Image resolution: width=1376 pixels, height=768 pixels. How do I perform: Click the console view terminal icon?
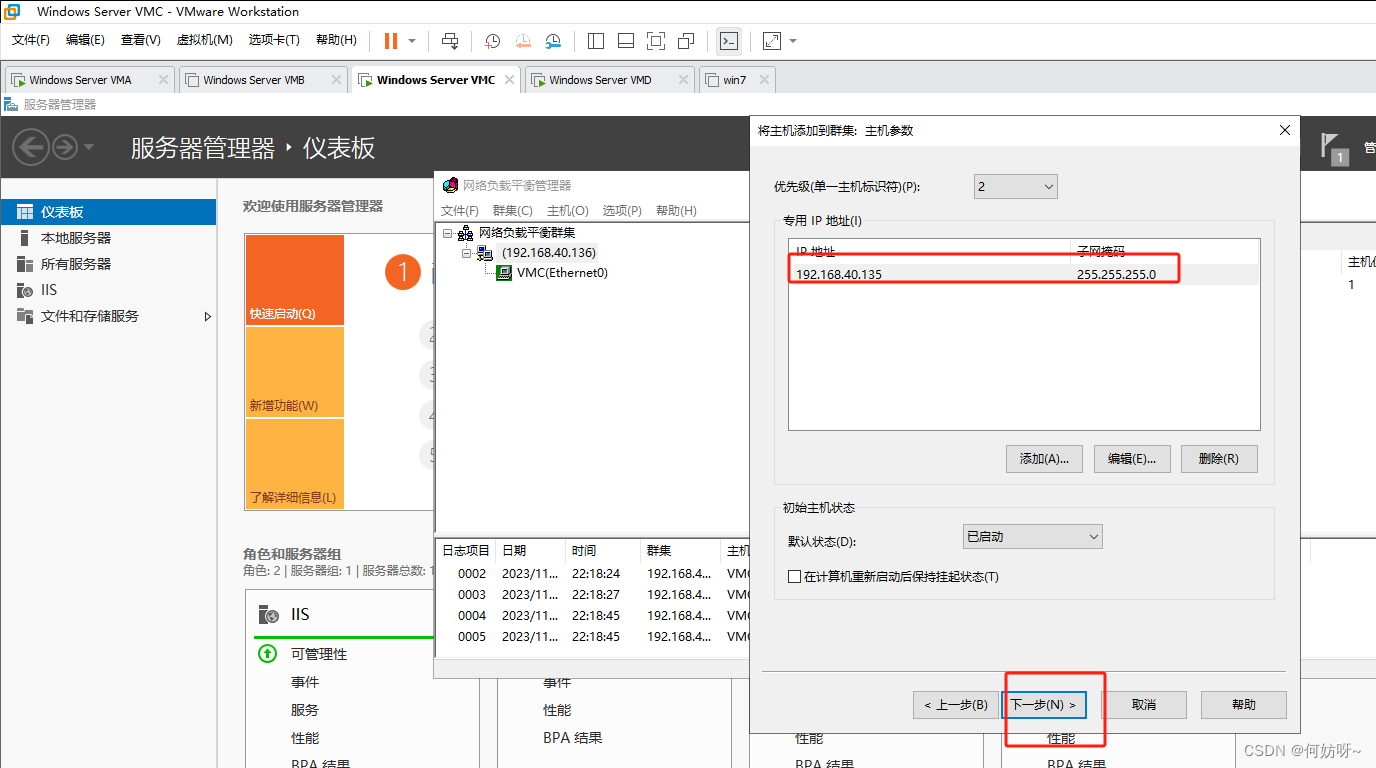pyautogui.click(x=730, y=41)
